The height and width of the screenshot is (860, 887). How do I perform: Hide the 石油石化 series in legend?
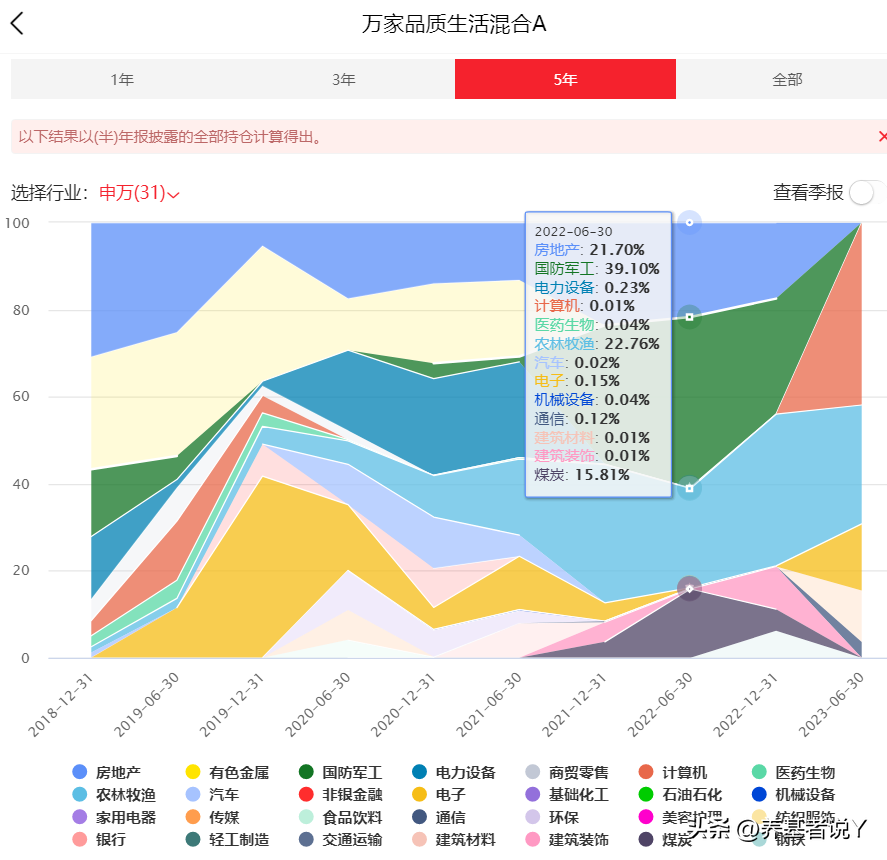point(680,795)
